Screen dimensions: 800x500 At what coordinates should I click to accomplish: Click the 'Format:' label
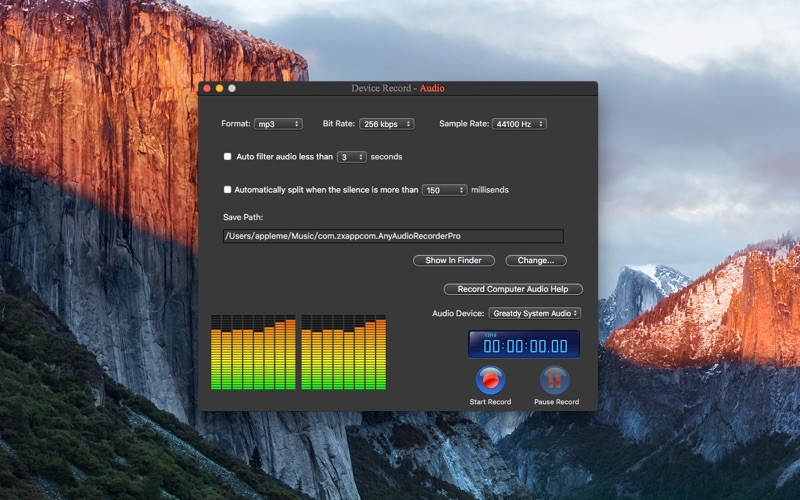(236, 123)
